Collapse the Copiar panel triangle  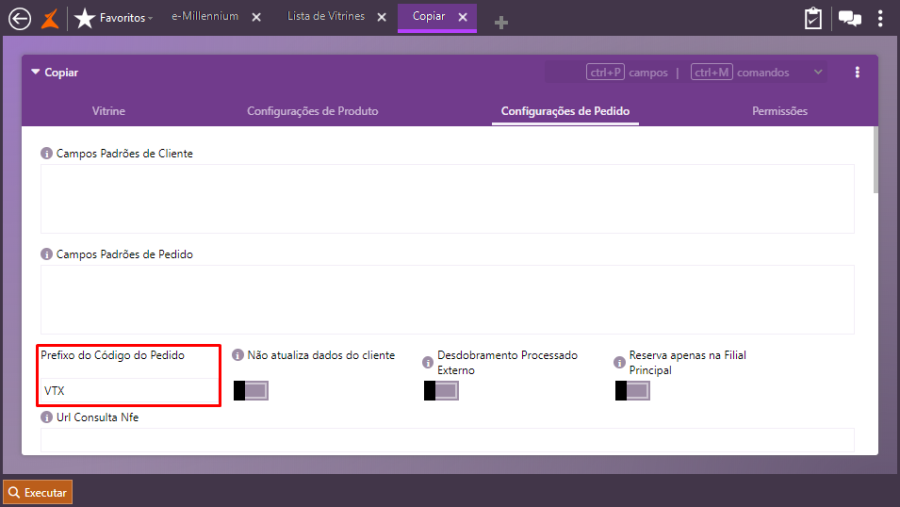36,72
